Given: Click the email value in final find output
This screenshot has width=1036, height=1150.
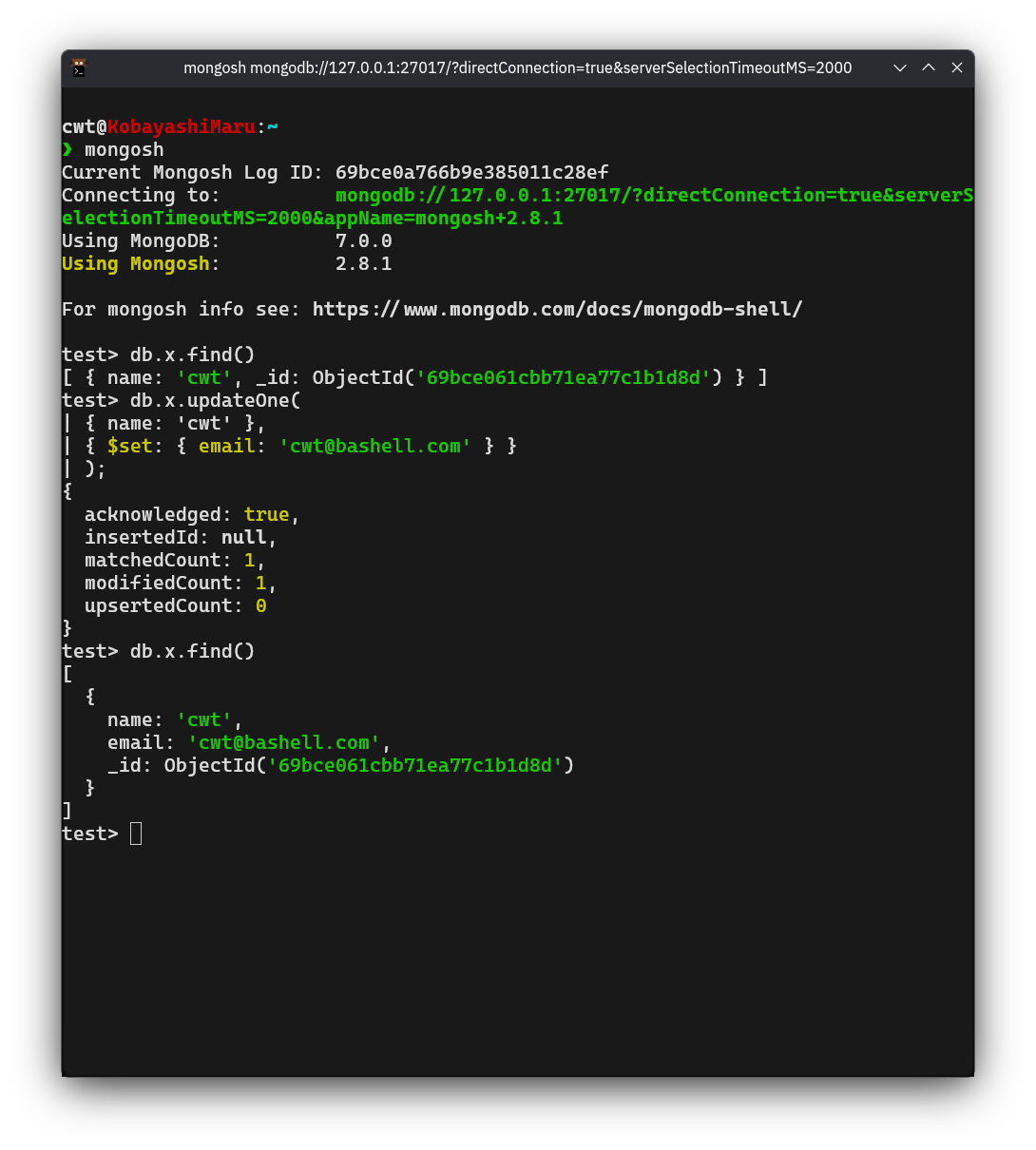Looking at the screenshot, I should click(284, 742).
